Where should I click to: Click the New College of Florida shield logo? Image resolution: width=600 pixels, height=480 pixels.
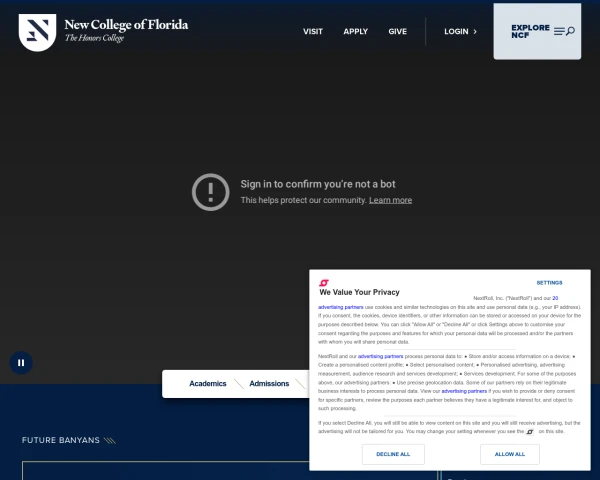point(38,32)
